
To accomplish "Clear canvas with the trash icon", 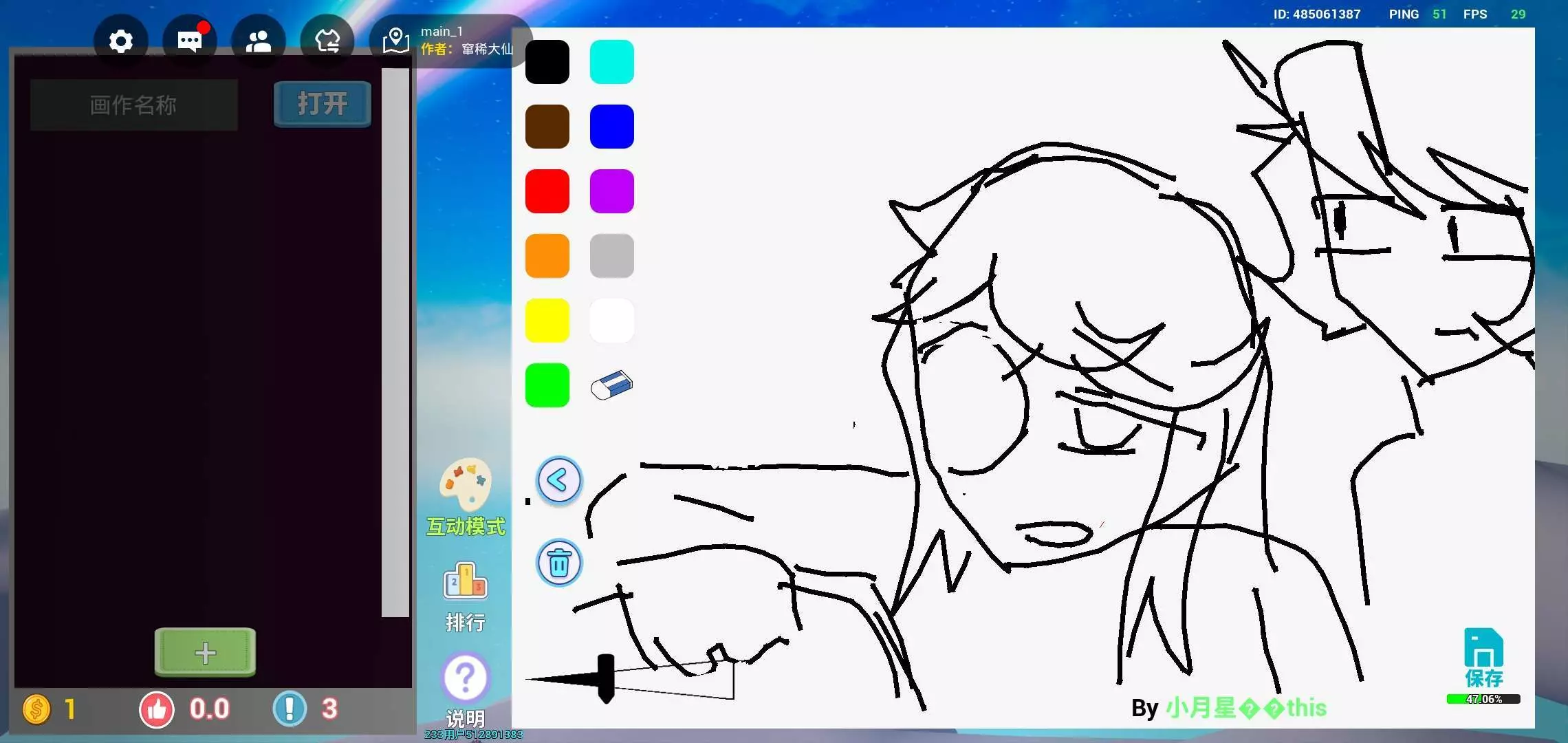I will tap(558, 563).
